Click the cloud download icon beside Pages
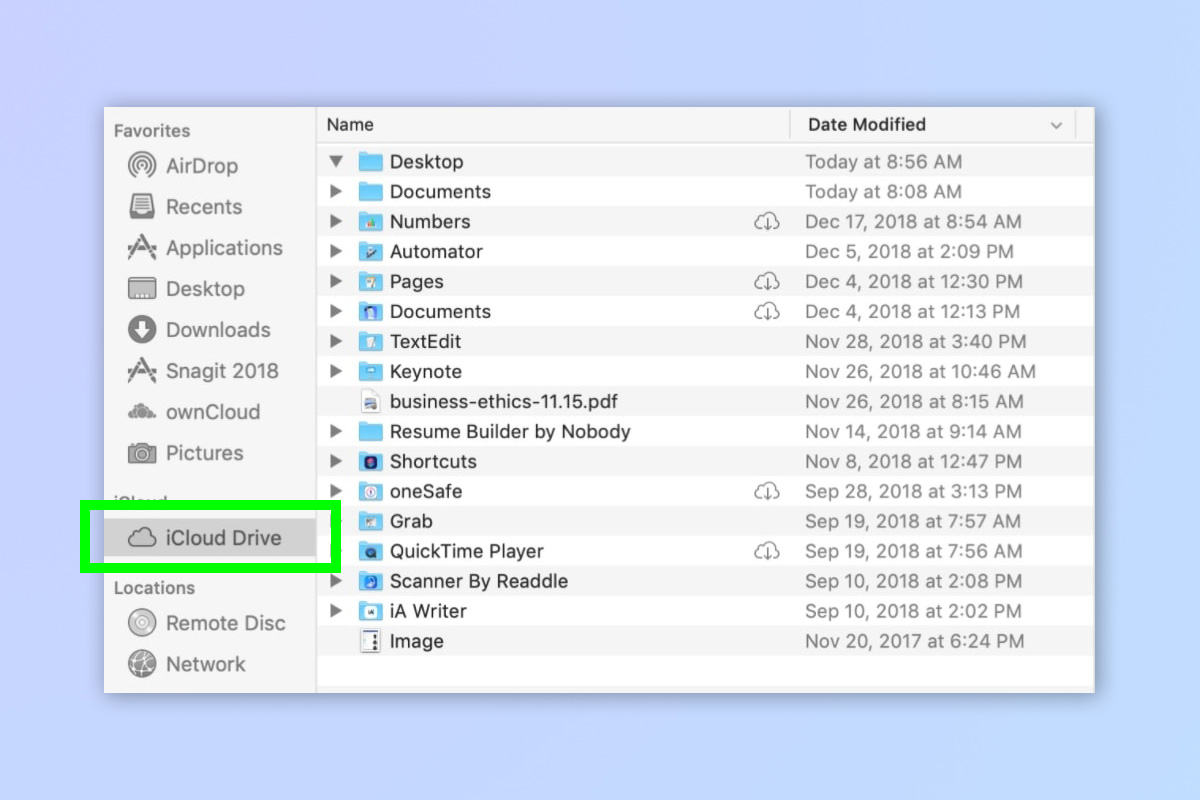The width and height of the screenshot is (1200, 800). [766, 282]
